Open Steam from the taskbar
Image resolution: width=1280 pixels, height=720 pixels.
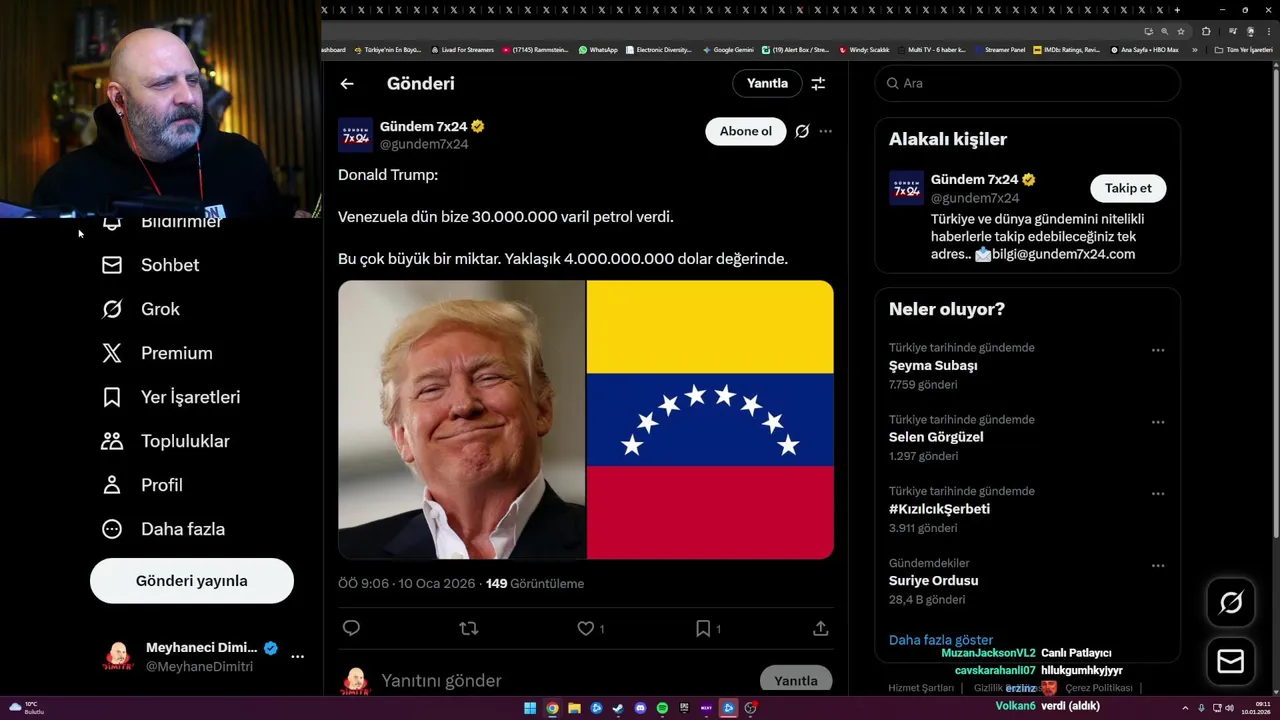(618, 708)
